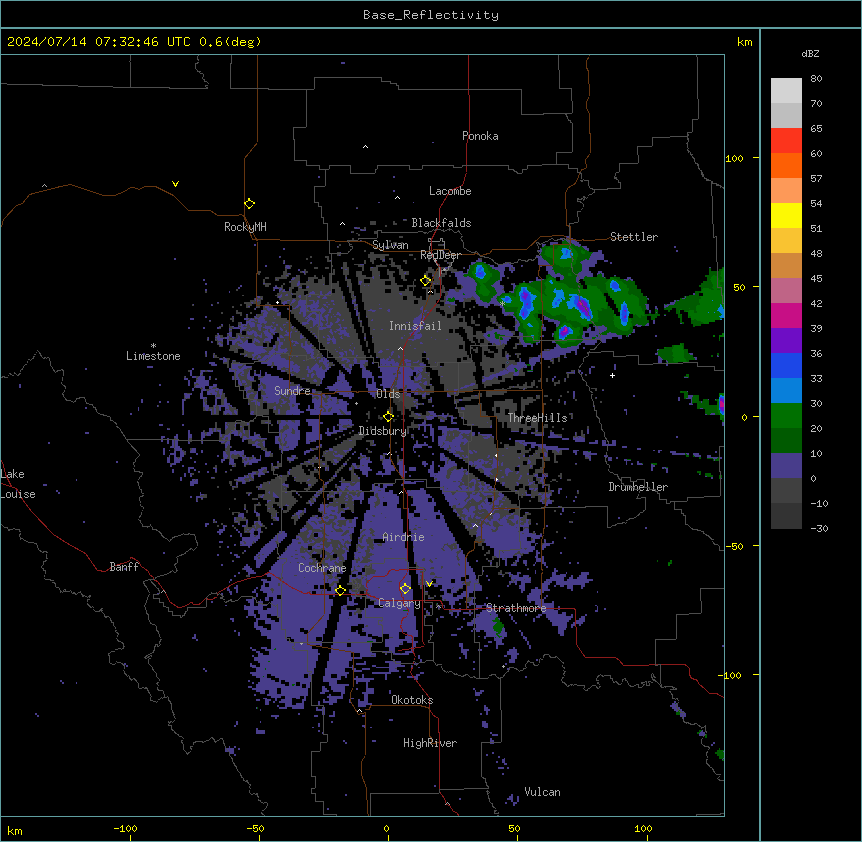Select the 42 dBZ magenta legend swatch

click(786, 315)
